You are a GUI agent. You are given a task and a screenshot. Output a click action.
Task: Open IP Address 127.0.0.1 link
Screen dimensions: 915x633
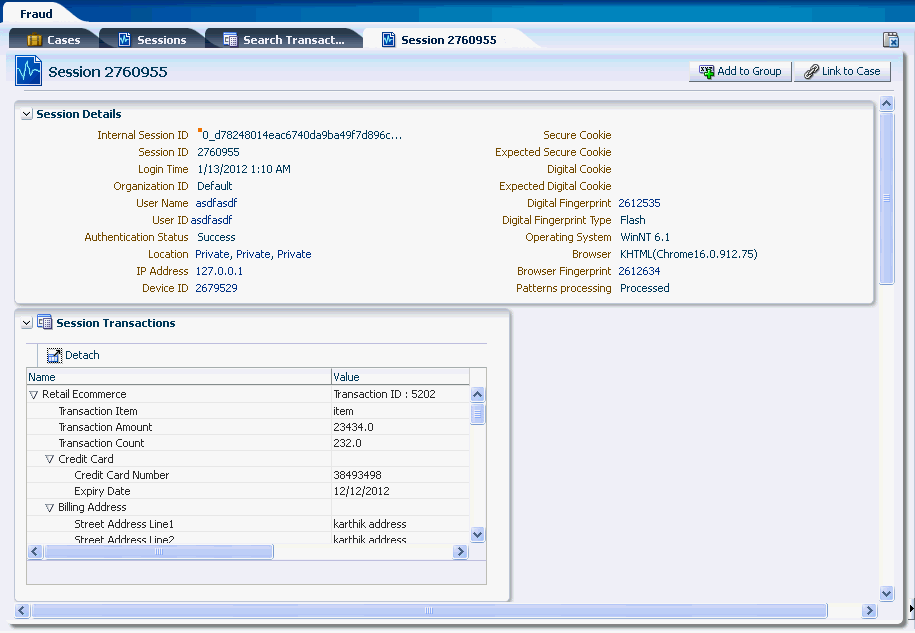[x=219, y=271]
